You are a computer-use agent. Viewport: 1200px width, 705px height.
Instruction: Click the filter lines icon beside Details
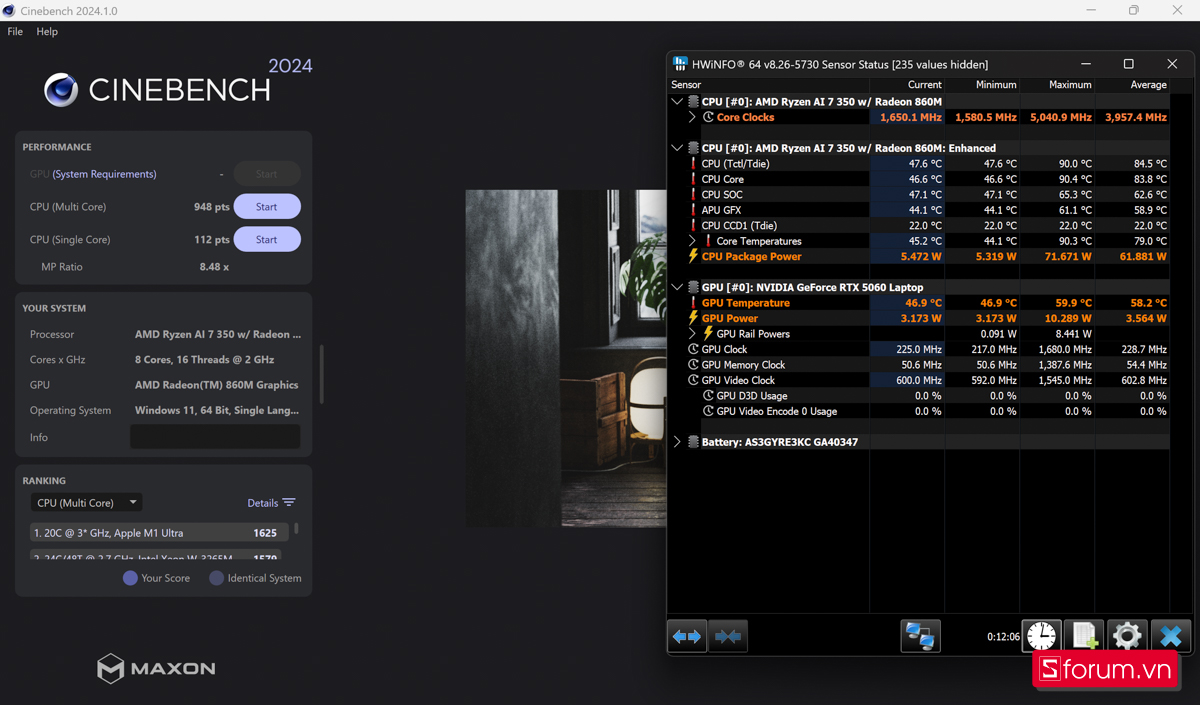coord(289,503)
